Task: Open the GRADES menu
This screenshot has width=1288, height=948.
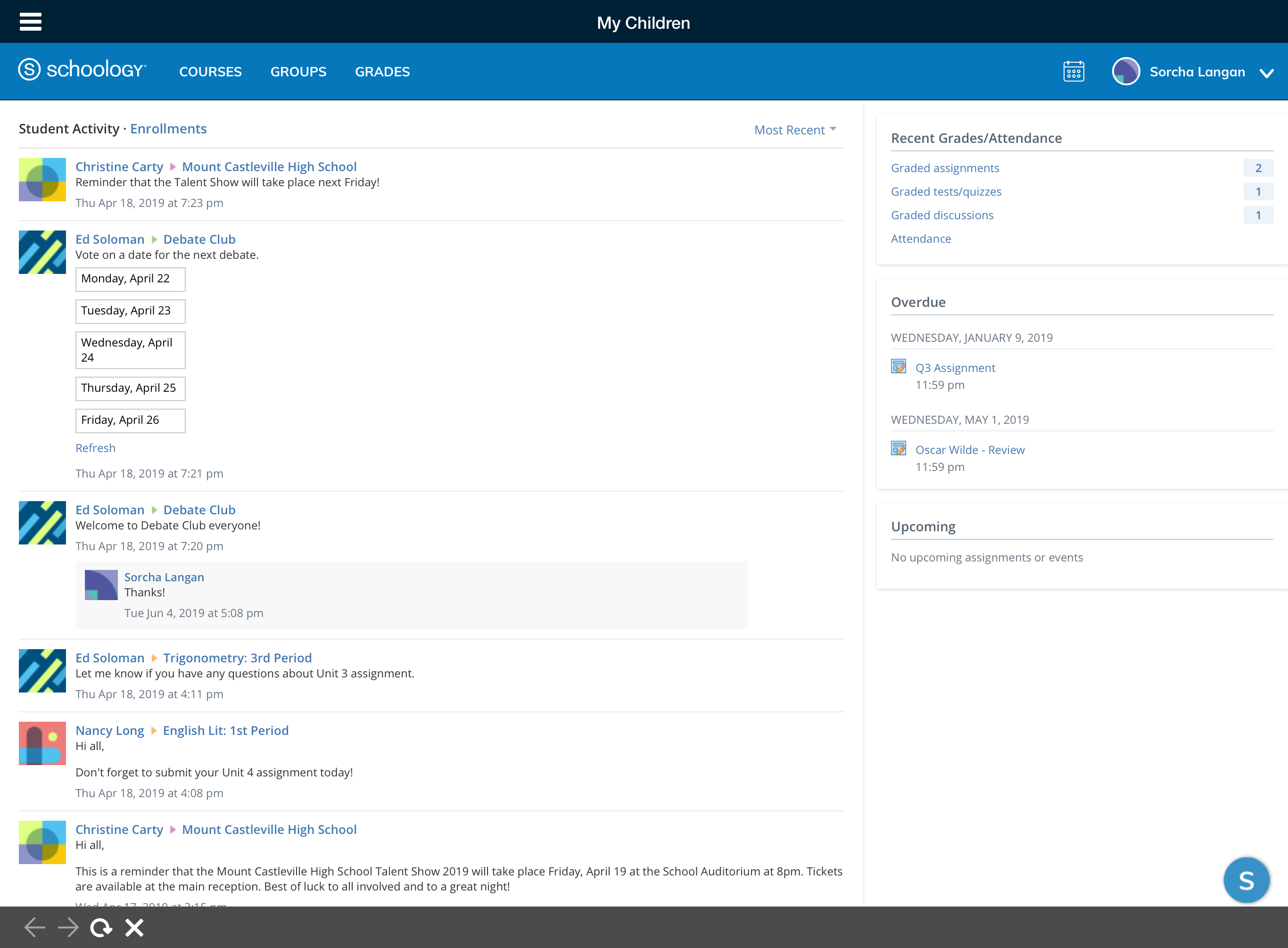Action: pyautogui.click(x=382, y=72)
